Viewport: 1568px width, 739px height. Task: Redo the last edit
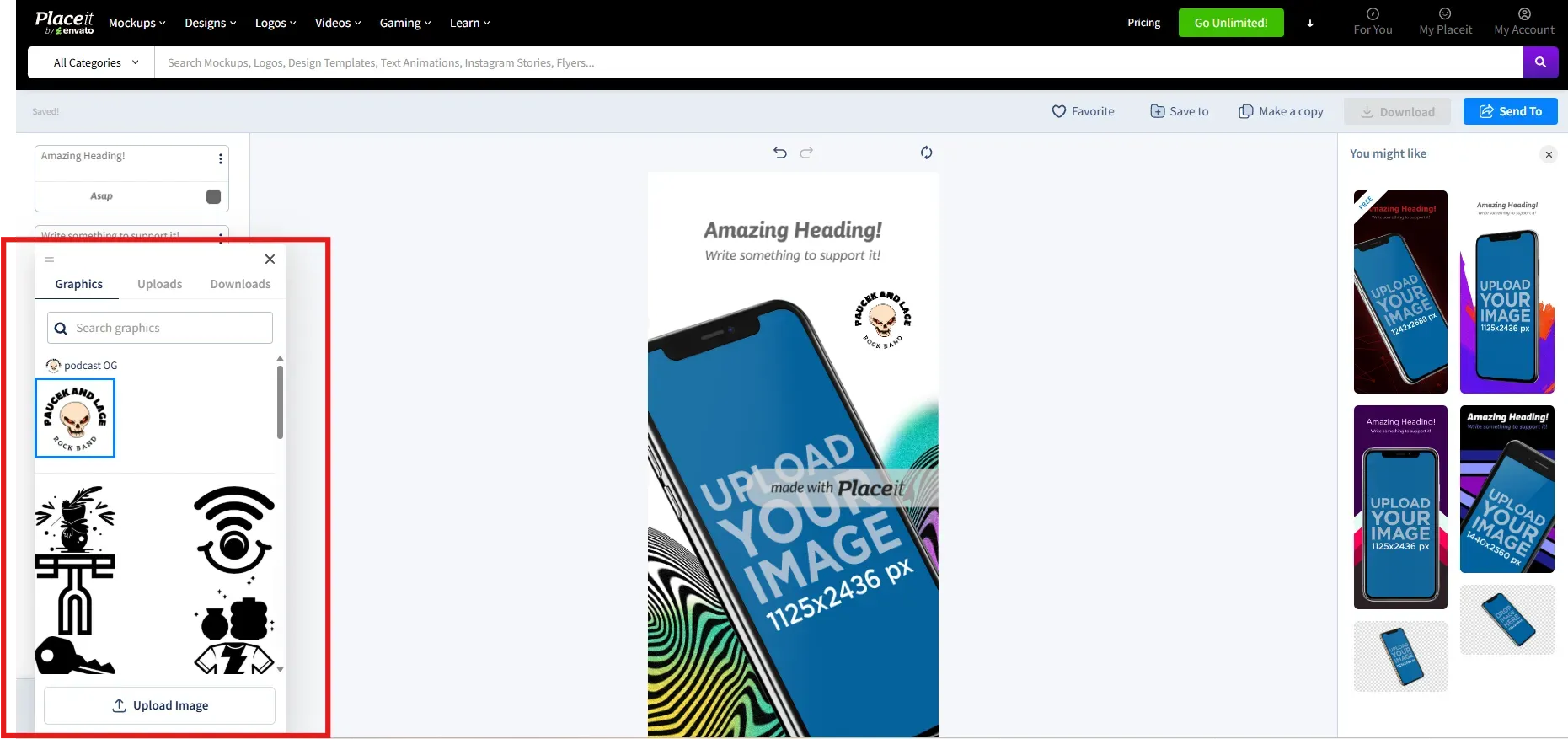806,153
